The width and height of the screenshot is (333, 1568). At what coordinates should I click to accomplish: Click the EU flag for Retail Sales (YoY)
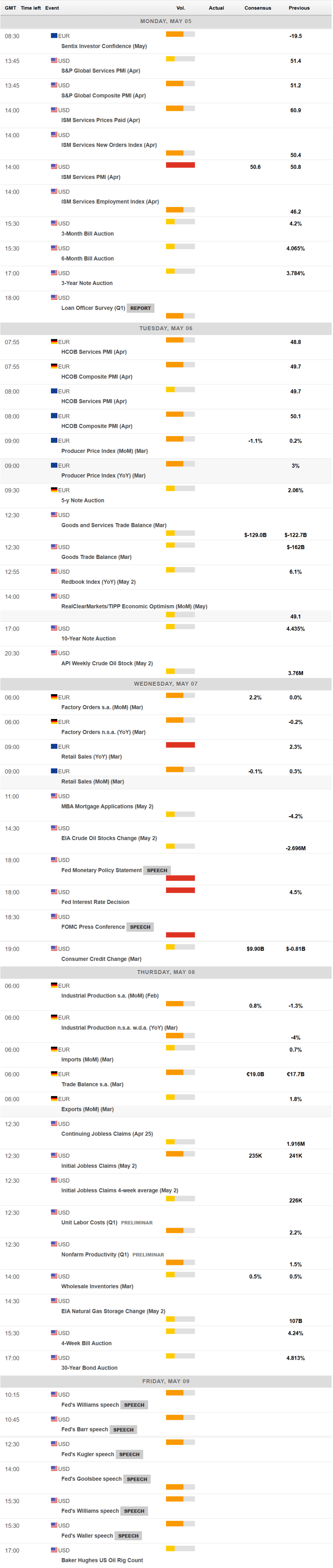pos(53,746)
